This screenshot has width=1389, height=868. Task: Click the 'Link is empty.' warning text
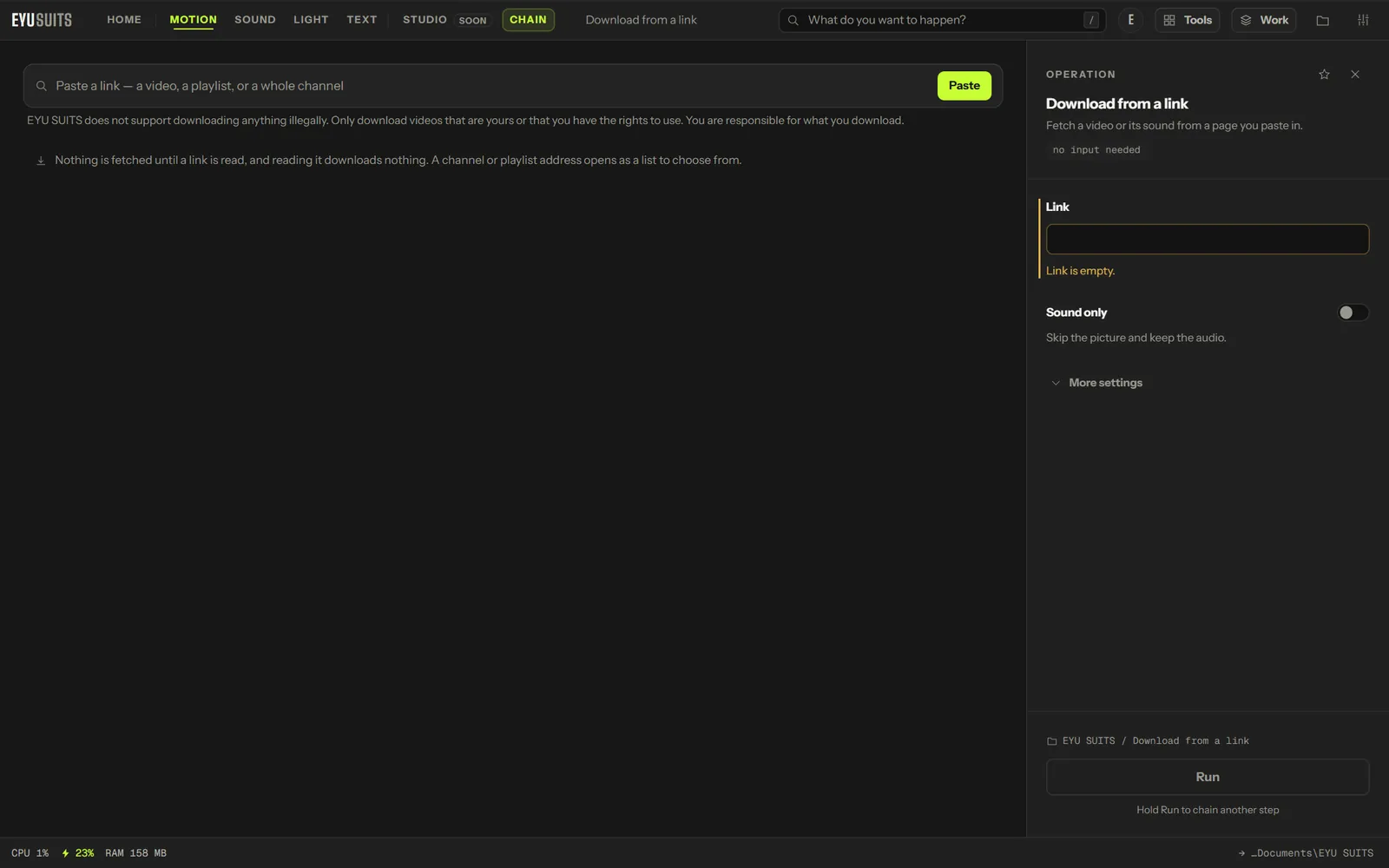1080,271
